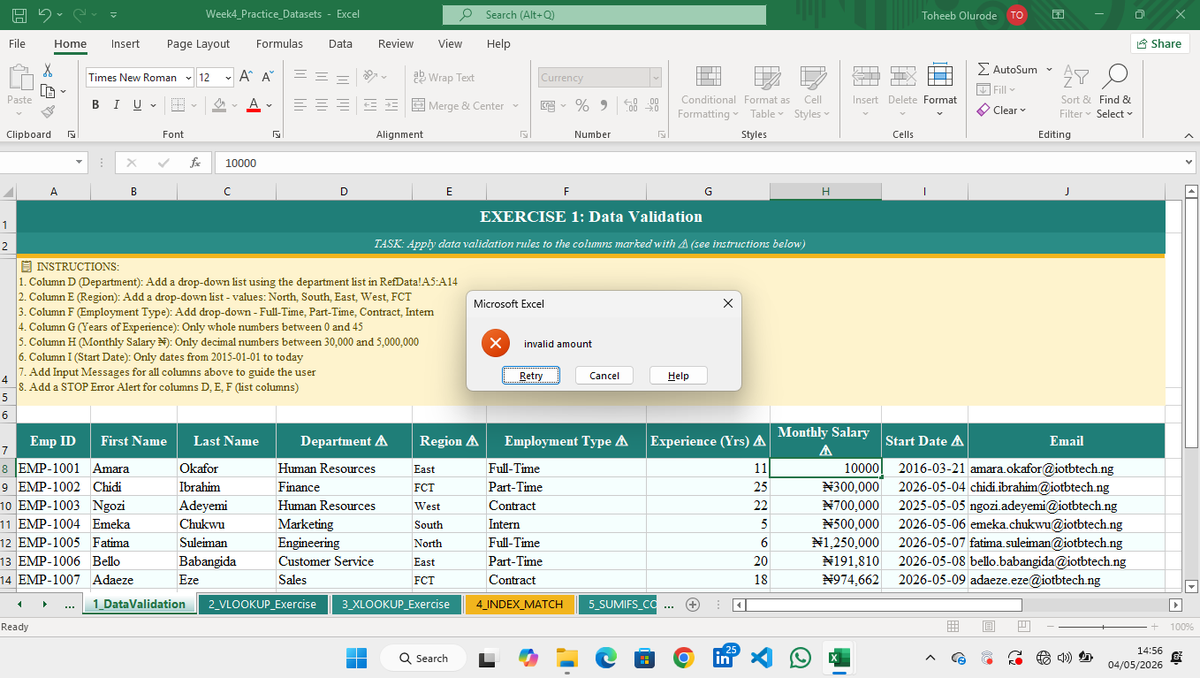1200x678 pixels.
Task: Toggle Top Align for the cell
Action: 299,77
